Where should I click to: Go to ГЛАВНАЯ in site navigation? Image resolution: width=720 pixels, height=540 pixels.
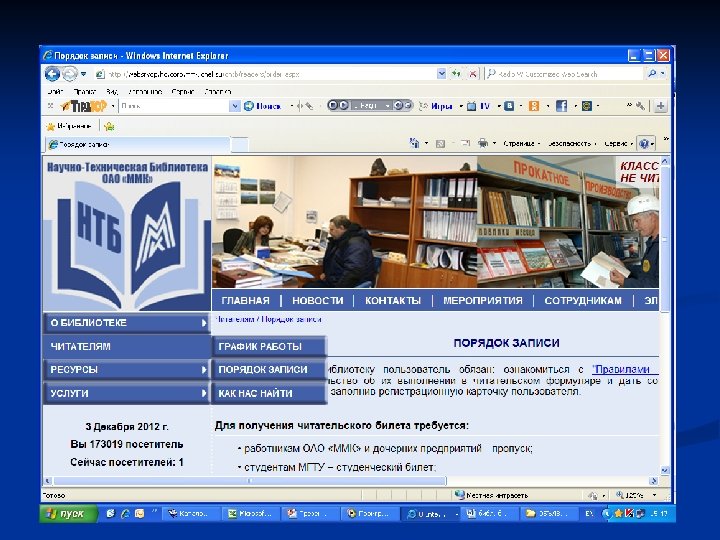point(246,300)
